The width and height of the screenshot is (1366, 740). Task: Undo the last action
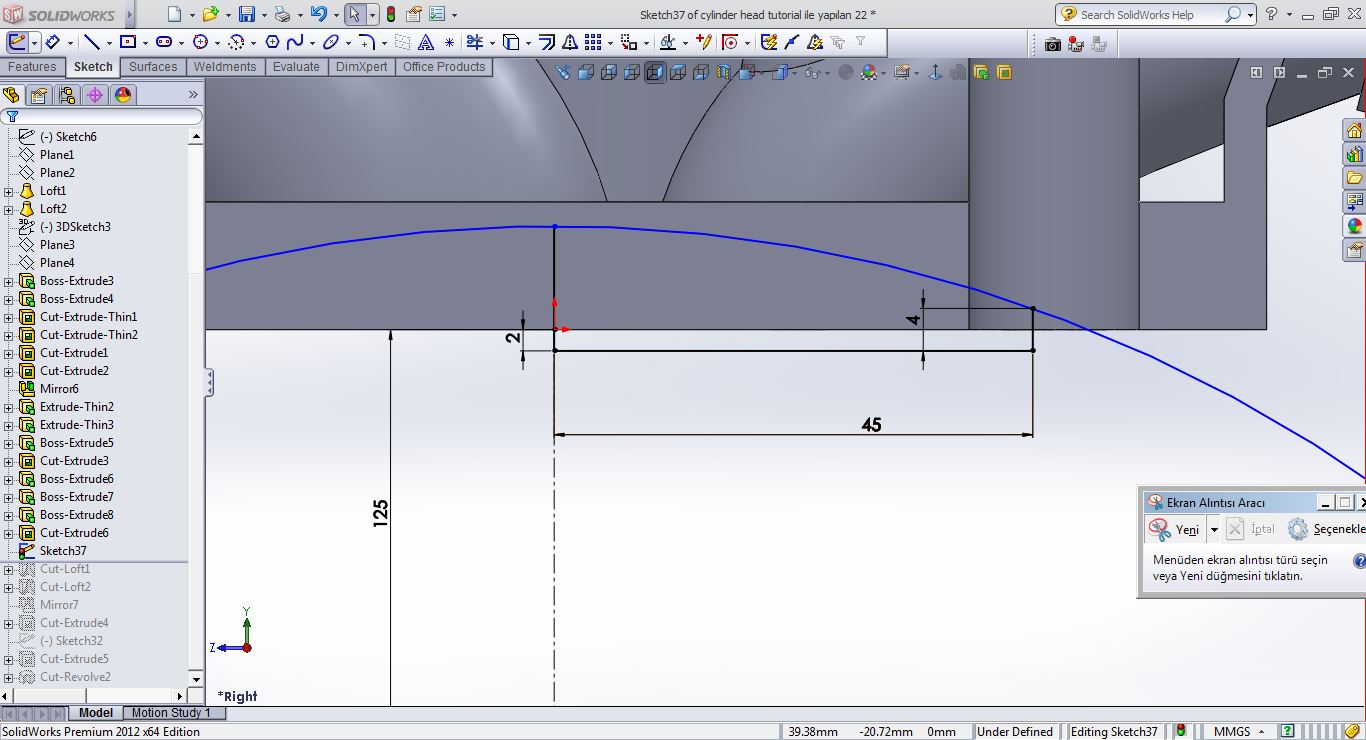pyautogui.click(x=318, y=15)
